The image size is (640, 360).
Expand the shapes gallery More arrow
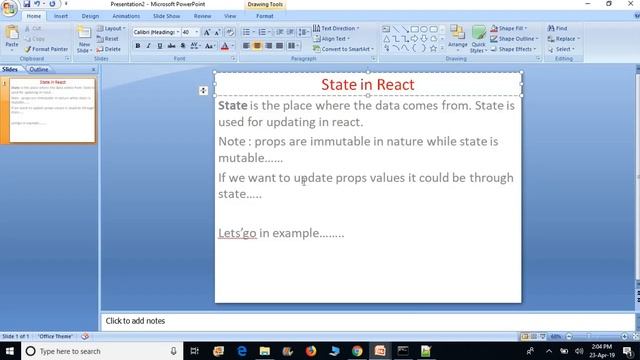[442, 48]
